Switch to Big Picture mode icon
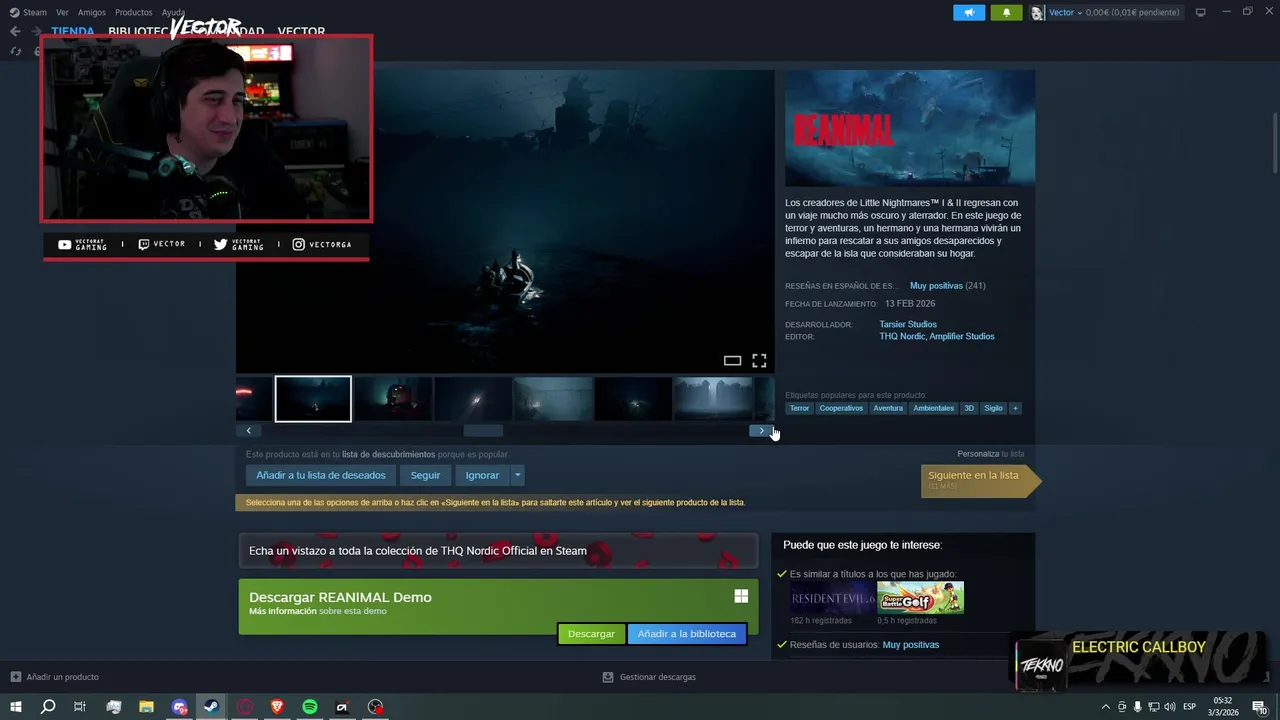Viewport: 1280px width, 720px height. click(x=1201, y=12)
